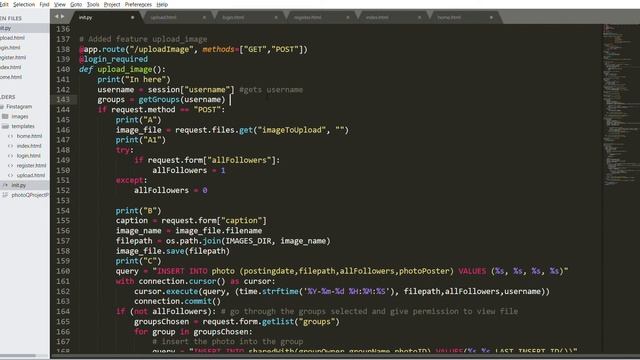Screen dimensions: 640x360
Task: Open the Help menu
Action: pos(162,4)
